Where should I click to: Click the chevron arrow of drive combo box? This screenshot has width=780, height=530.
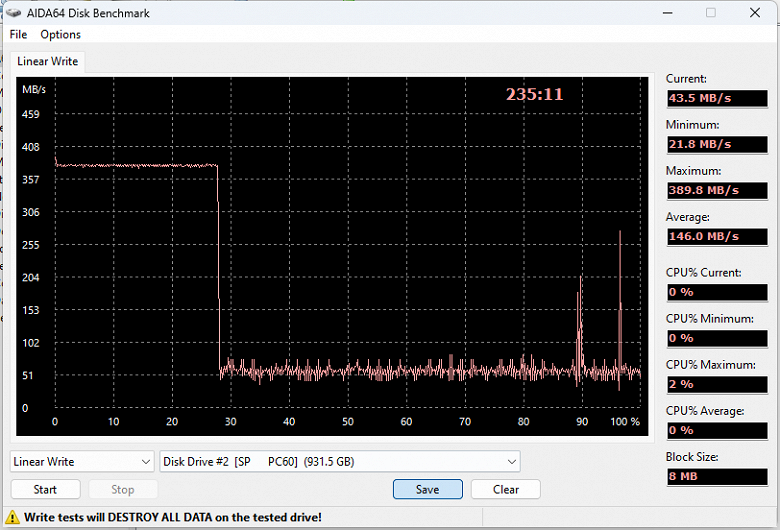pyautogui.click(x=511, y=462)
